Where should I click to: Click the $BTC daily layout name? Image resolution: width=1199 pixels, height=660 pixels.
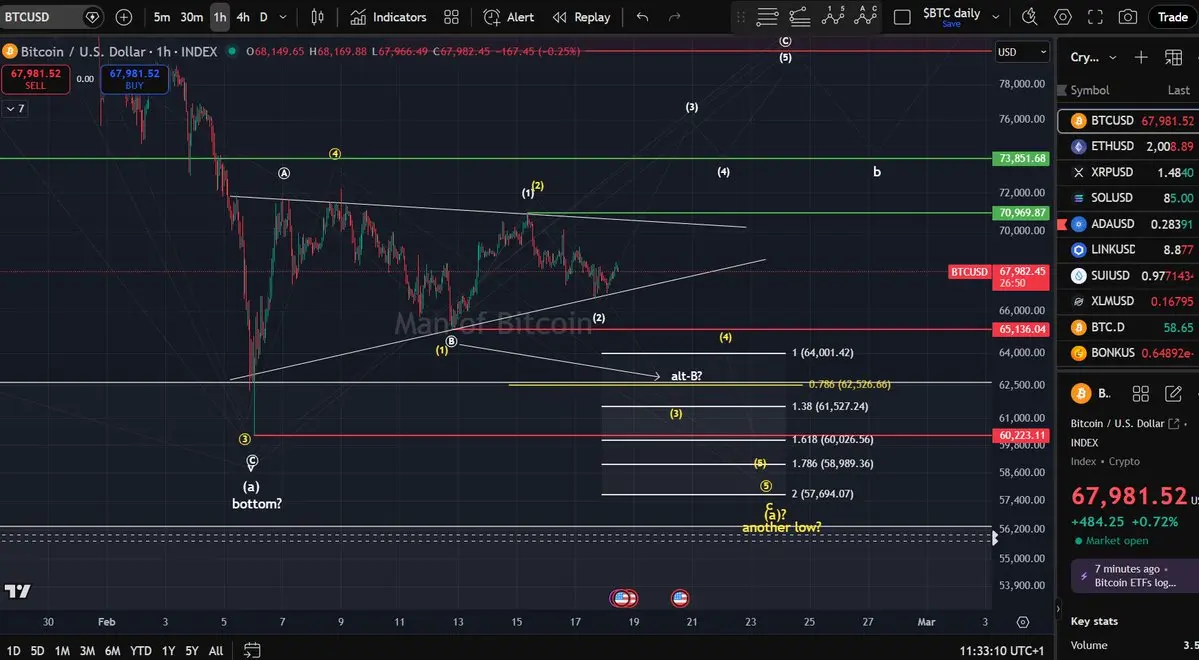pos(951,13)
